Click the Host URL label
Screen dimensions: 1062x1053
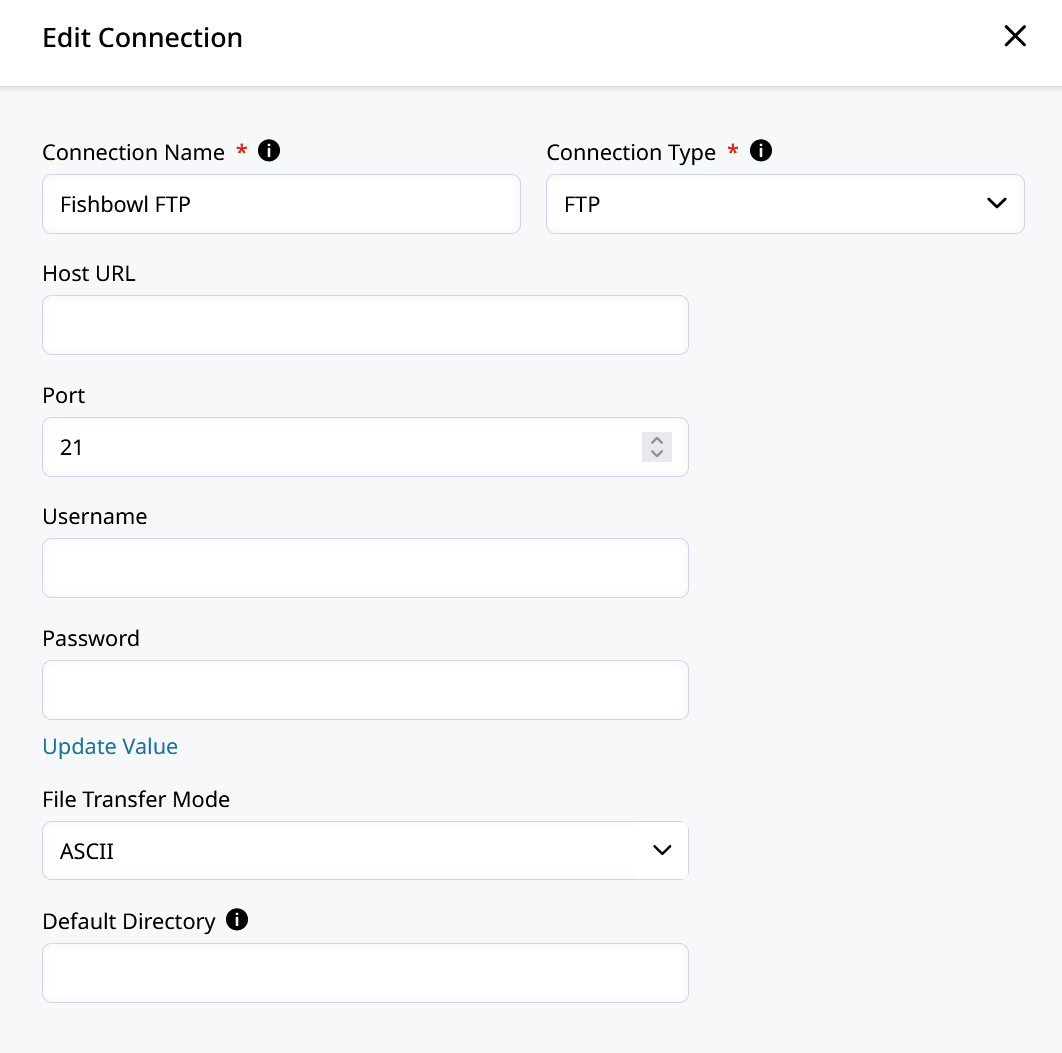click(x=89, y=273)
